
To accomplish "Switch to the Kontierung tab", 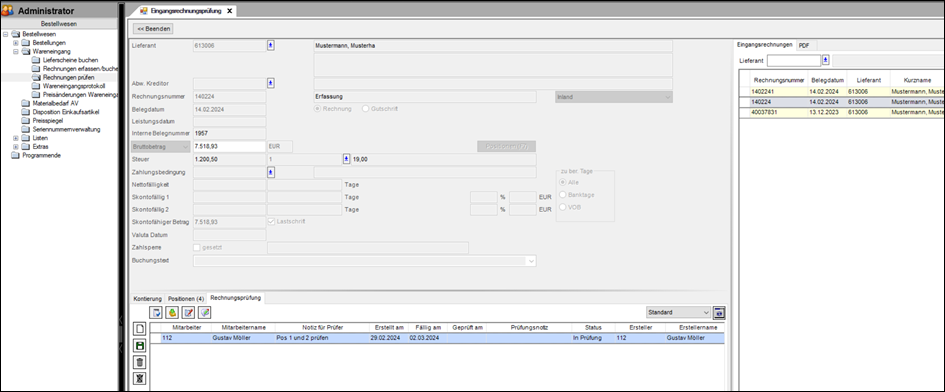I will pos(148,299).
